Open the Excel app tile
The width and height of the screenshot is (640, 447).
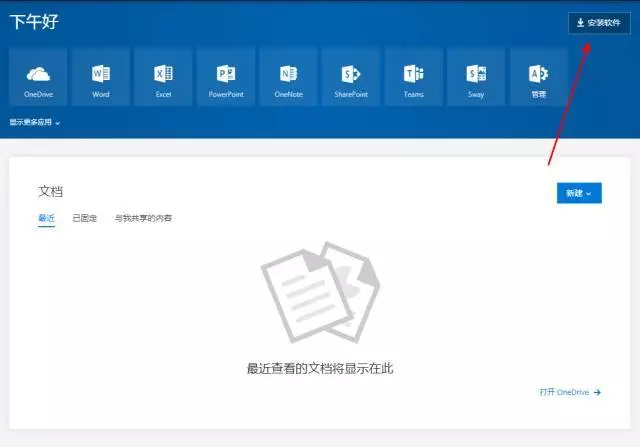(x=163, y=77)
